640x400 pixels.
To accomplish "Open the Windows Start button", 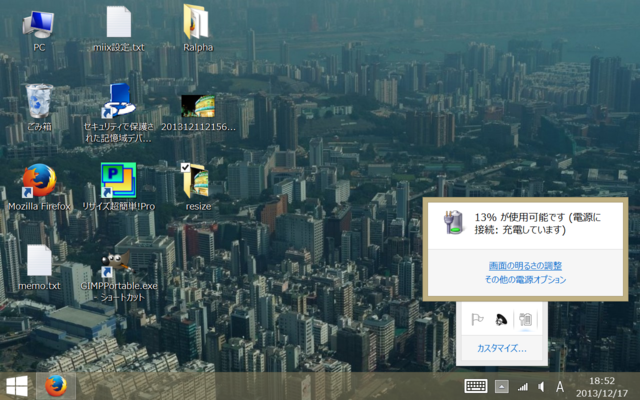I will [17, 386].
